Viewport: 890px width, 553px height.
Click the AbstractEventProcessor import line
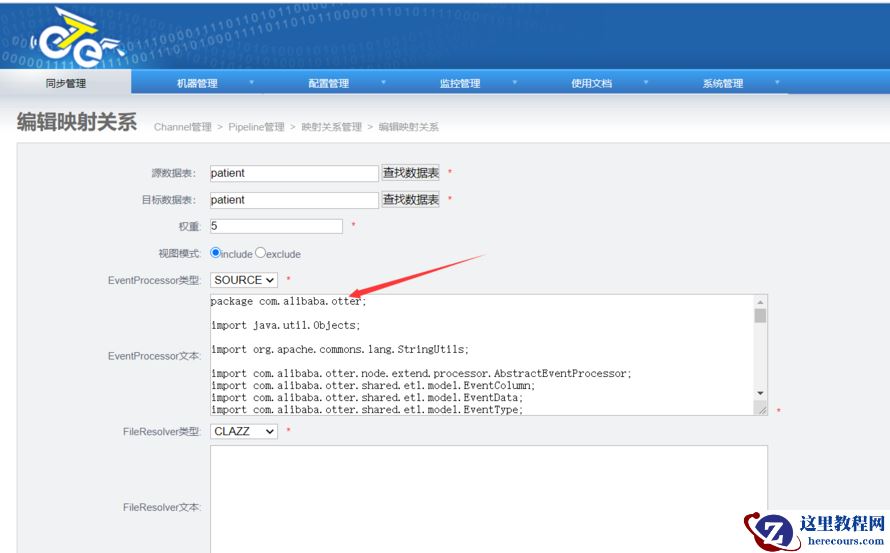coord(421,374)
